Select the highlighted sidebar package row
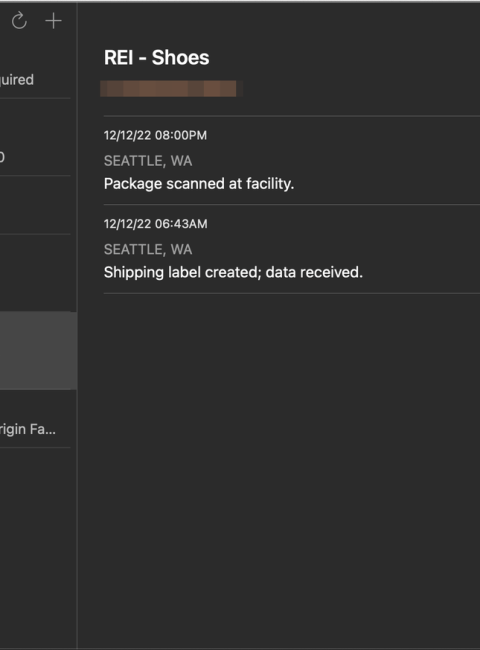The height and width of the screenshot is (650, 480). click(38, 351)
